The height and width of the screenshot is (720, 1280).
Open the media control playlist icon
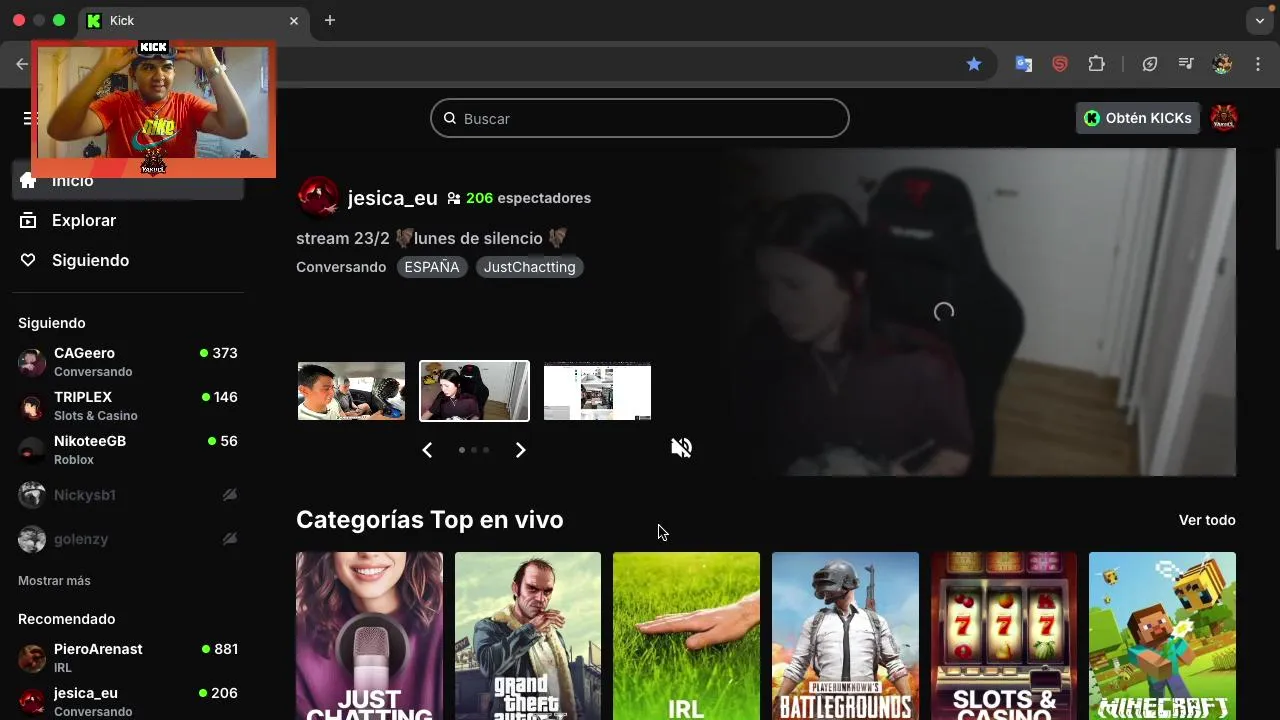[x=1186, y=64]
